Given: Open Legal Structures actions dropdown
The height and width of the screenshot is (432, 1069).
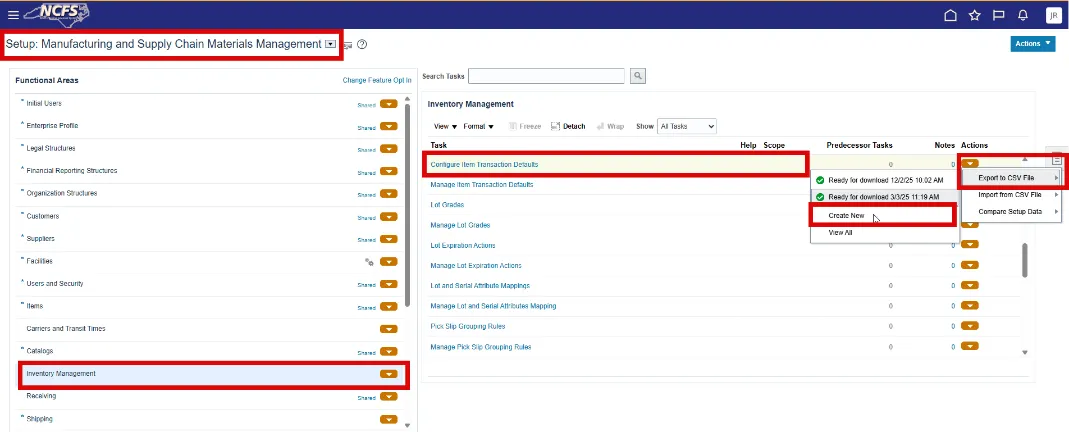Looking at the screenshot, I should (389, 149).
